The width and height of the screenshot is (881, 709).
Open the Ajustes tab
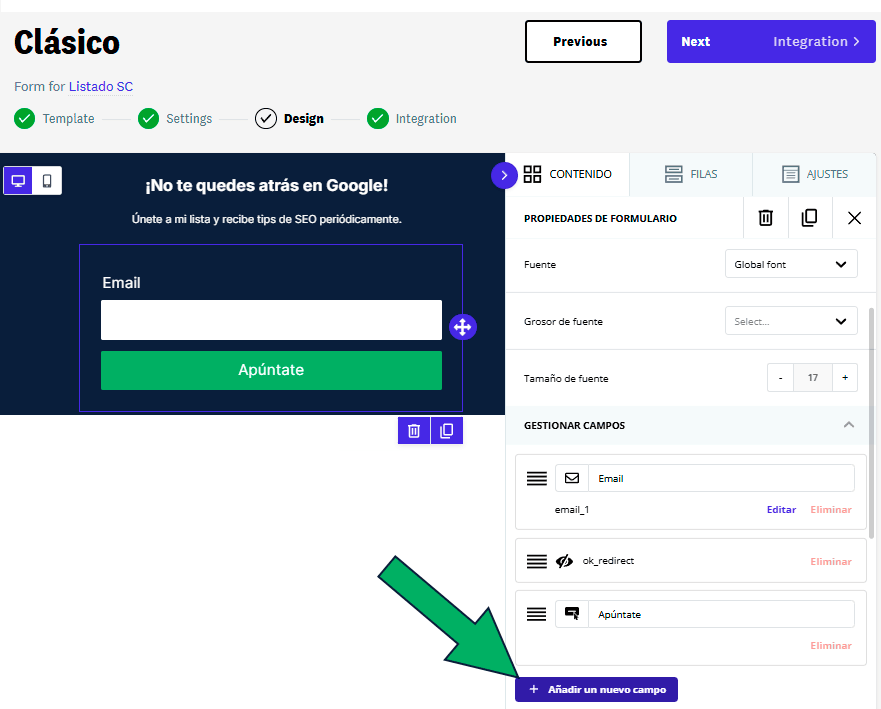coord(815,174)
